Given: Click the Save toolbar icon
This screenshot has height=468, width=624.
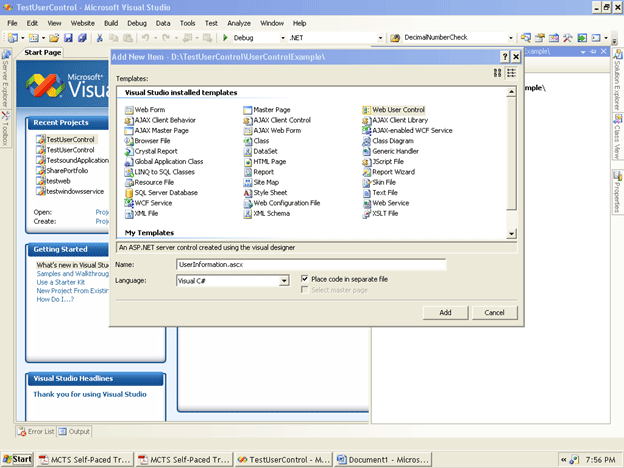Looking at the screenshot, I should (68, 38).
